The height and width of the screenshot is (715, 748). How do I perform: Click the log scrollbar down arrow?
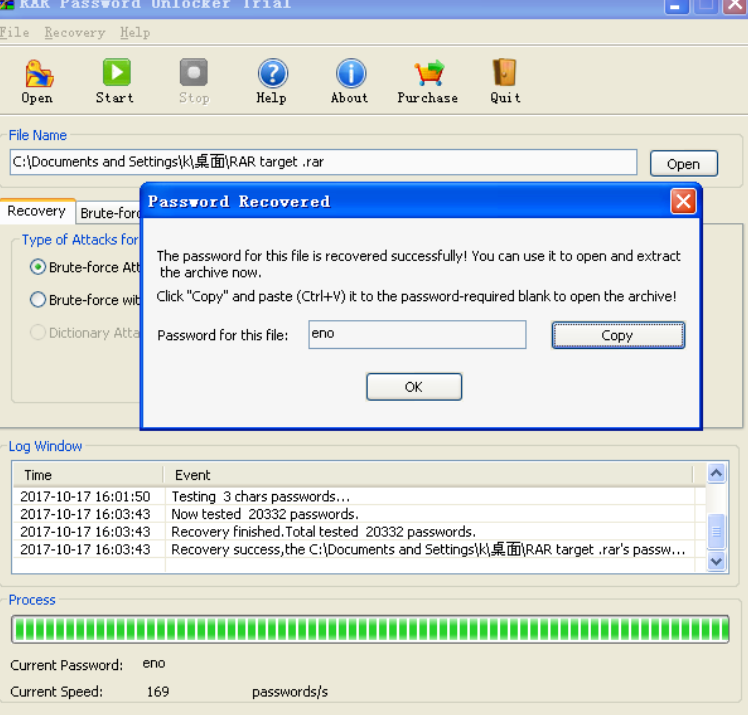coord(716,561)
